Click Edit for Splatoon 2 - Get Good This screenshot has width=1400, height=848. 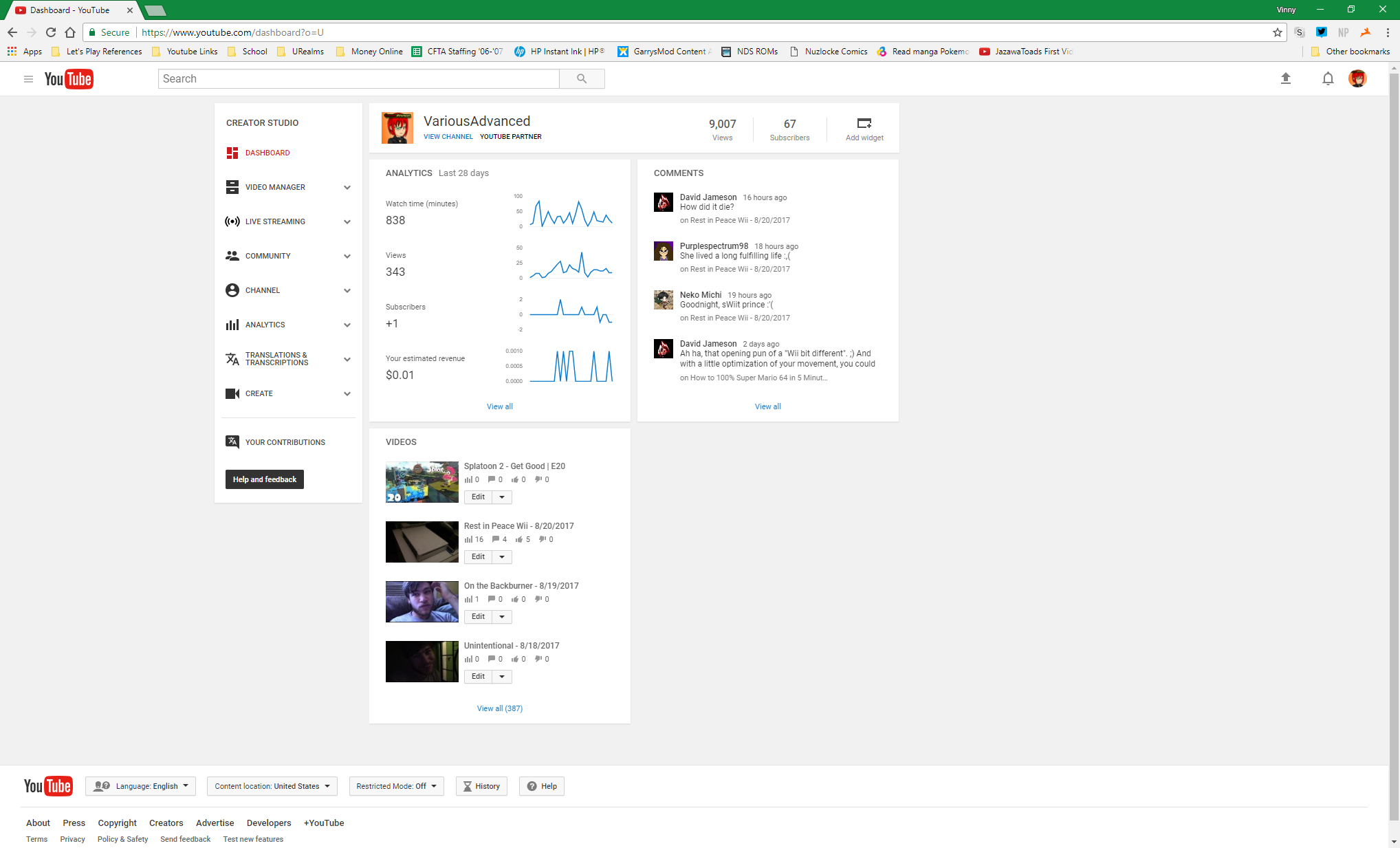click(479, 497)
